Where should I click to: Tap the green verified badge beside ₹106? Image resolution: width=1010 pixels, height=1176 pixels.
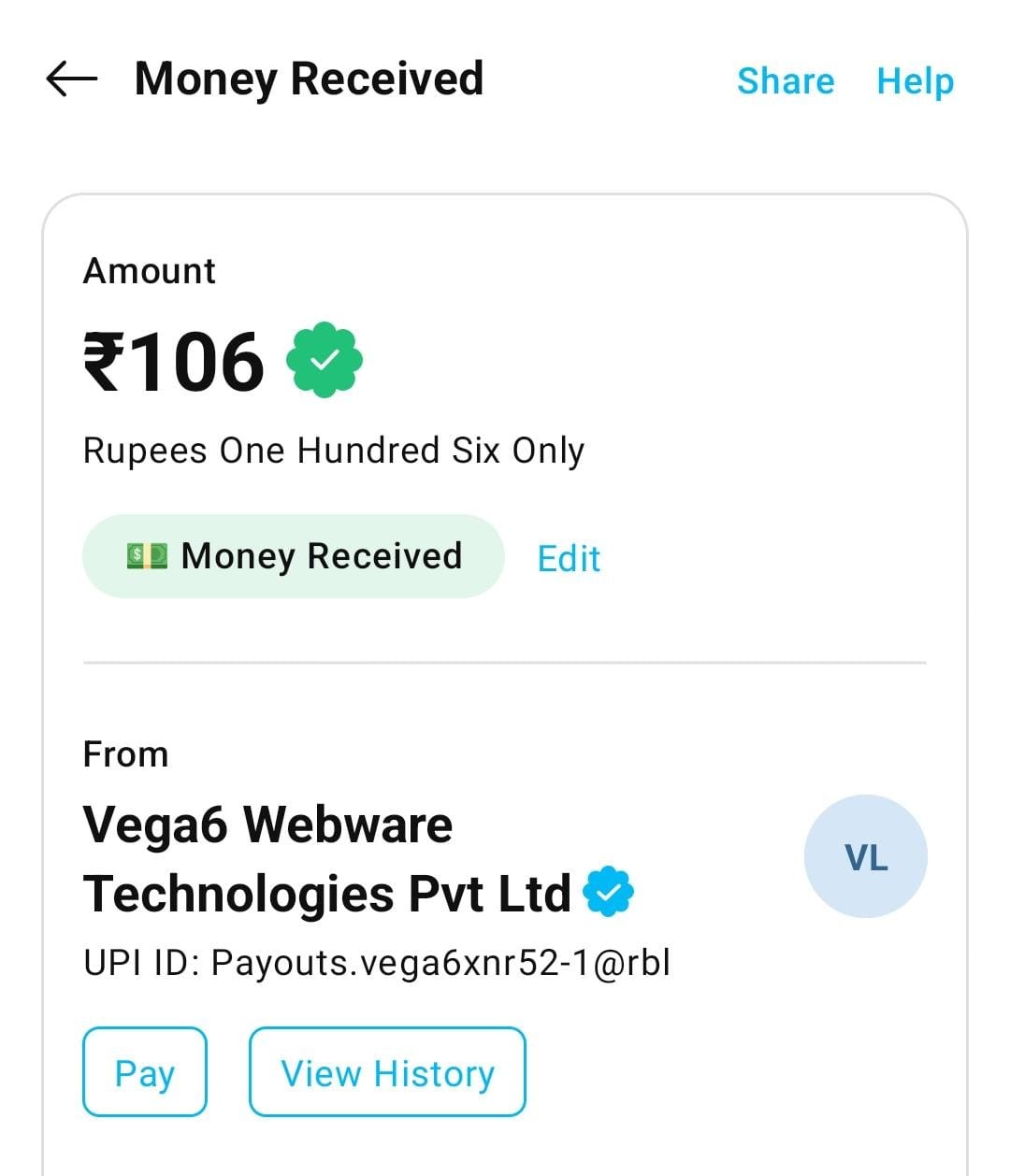click(324, 360)
